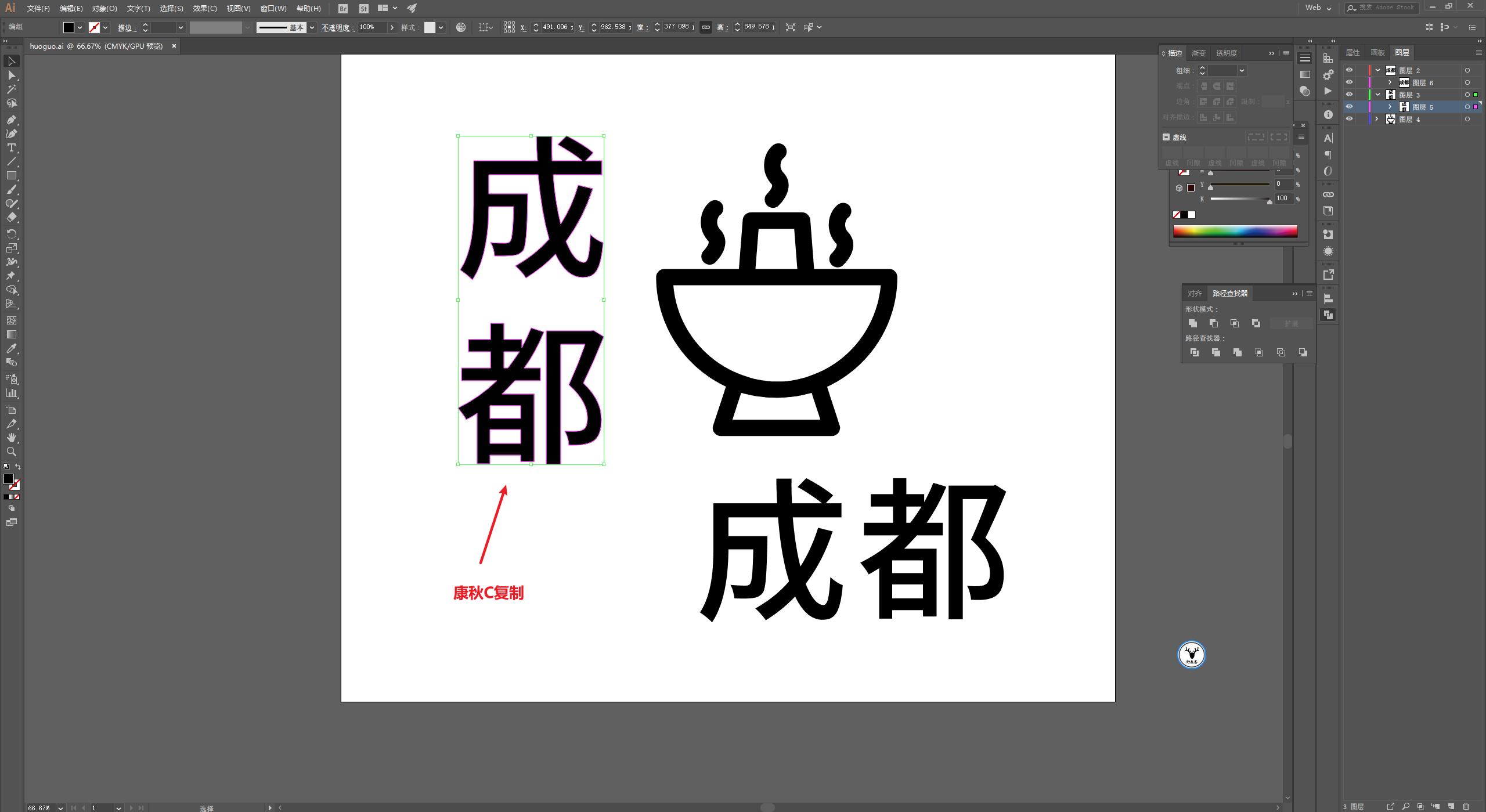
Task: Select the Pen tool in toolbar
Action: coord(12,120)
